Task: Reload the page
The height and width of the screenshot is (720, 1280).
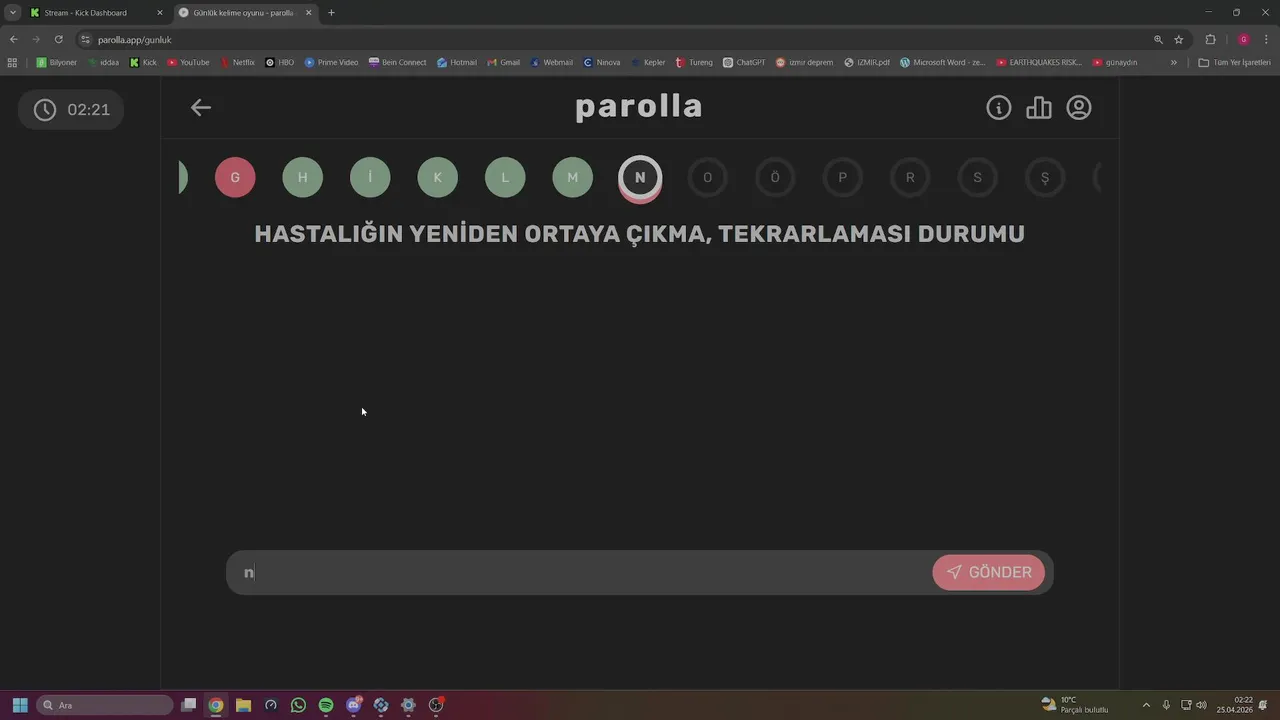Action: click(59, 39)
